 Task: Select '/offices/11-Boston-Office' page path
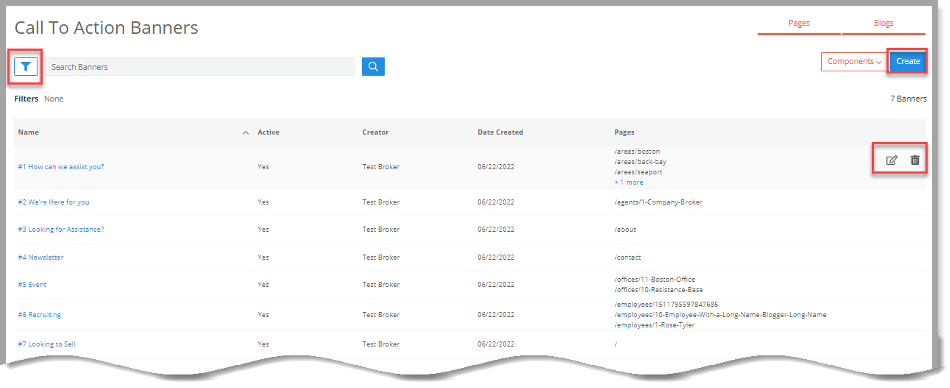[x=654, y=279]
